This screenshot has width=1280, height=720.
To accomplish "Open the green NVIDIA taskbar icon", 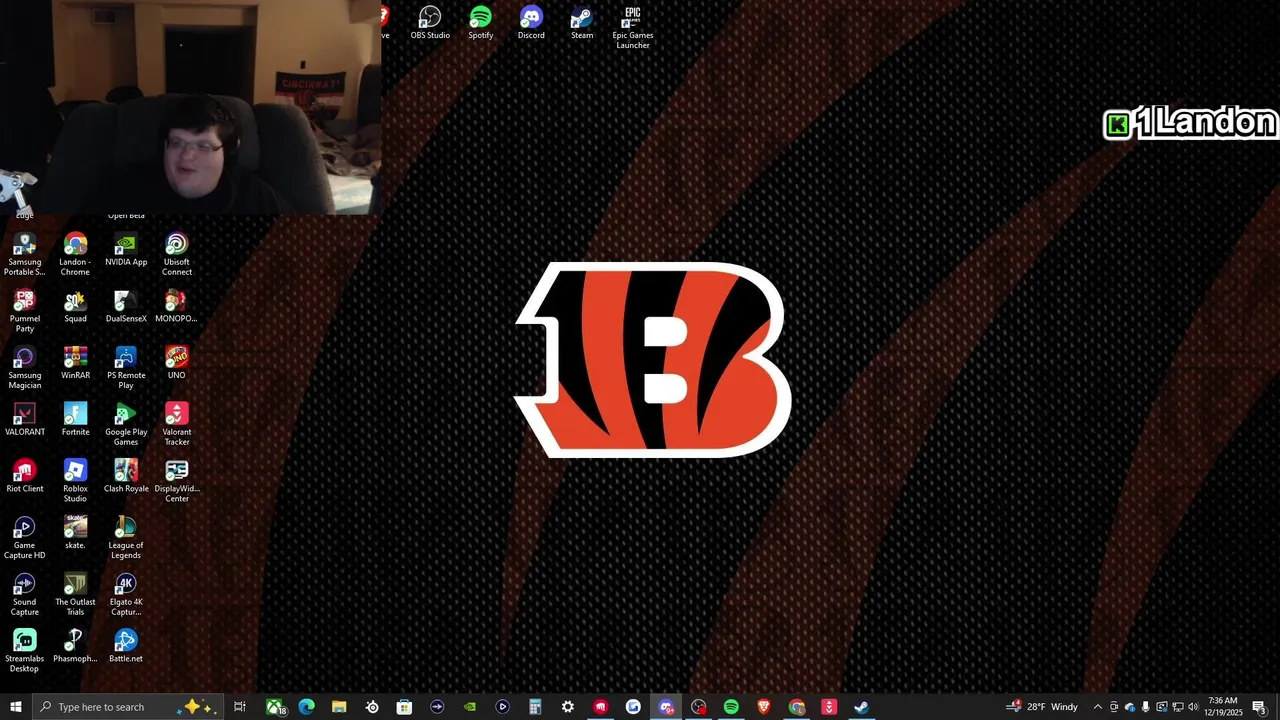I will [470, 707].
